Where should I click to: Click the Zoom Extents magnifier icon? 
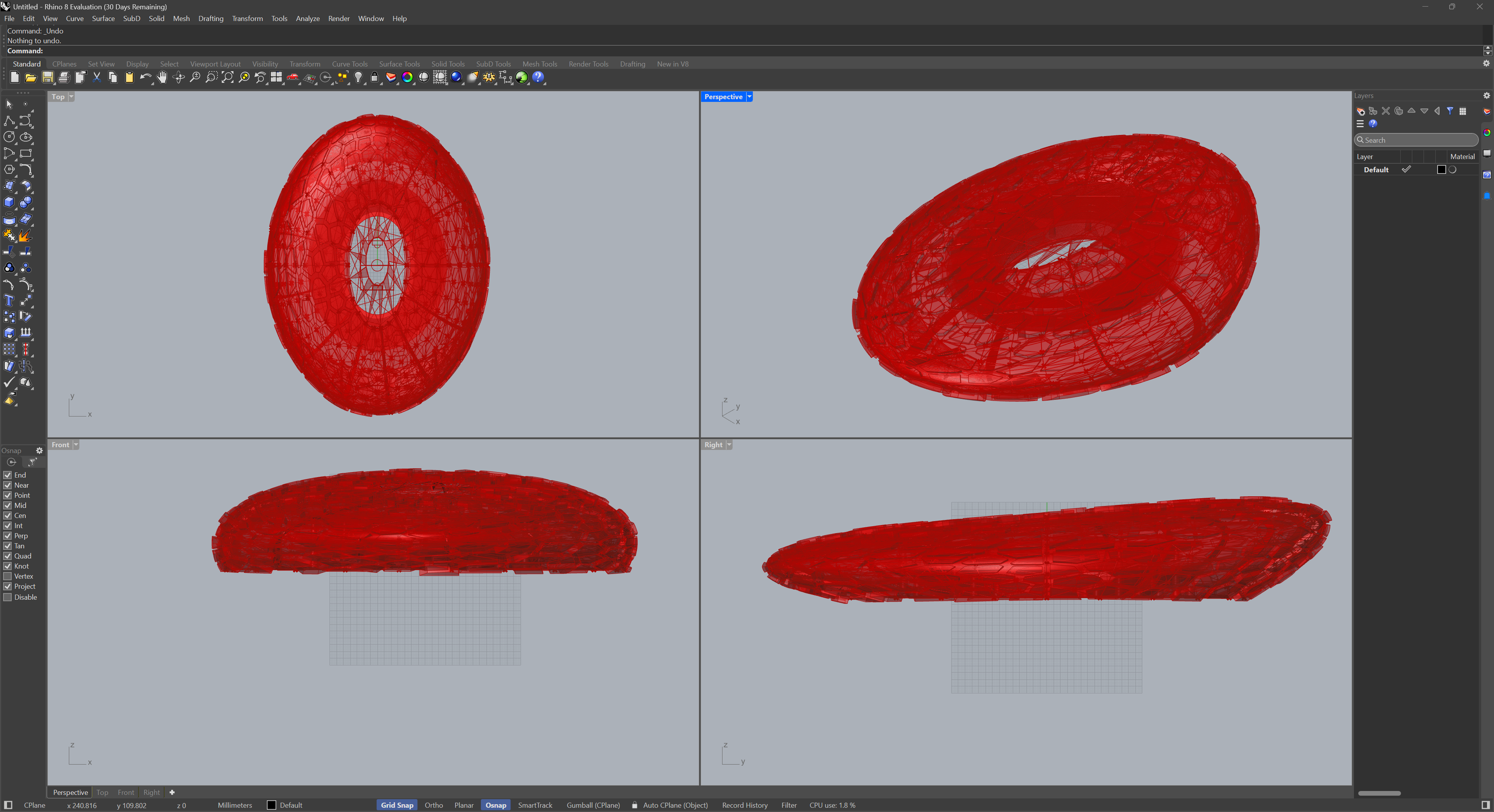click(227, 78)
